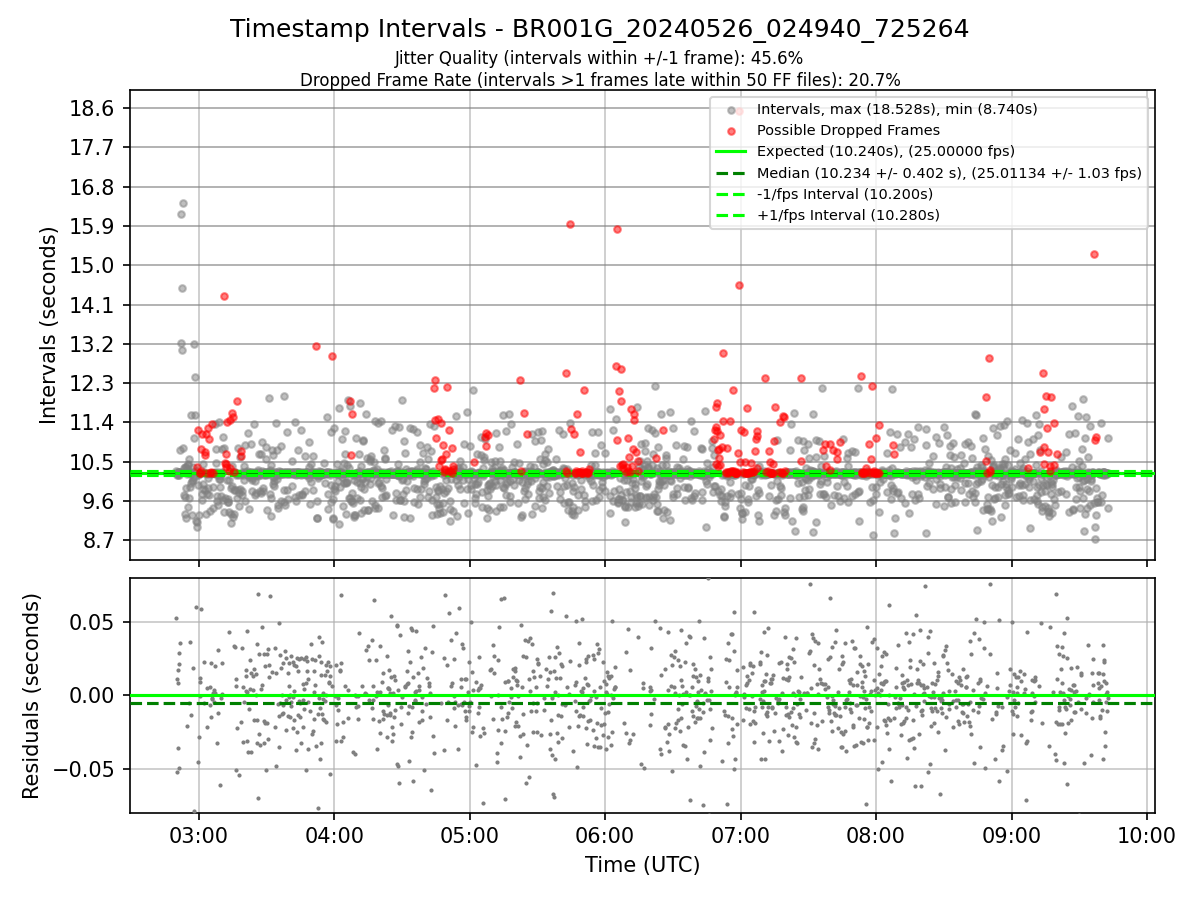Click the y-axis tick label '15.9'
The image size is (1200, 900).
point(93,226)
